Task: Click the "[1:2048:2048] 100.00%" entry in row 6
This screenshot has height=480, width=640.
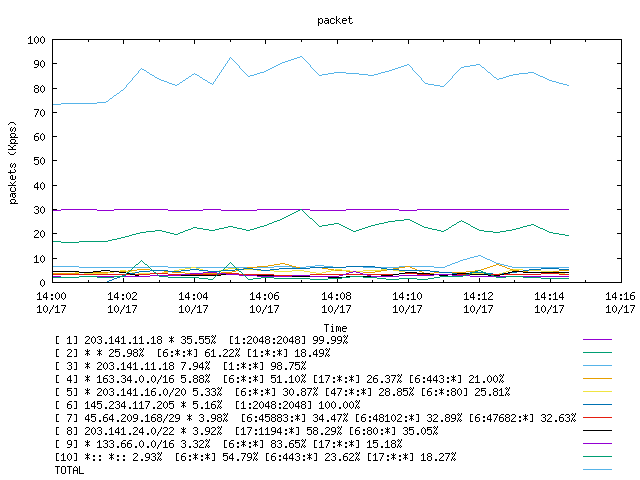Action: click(x=298, y=405)
